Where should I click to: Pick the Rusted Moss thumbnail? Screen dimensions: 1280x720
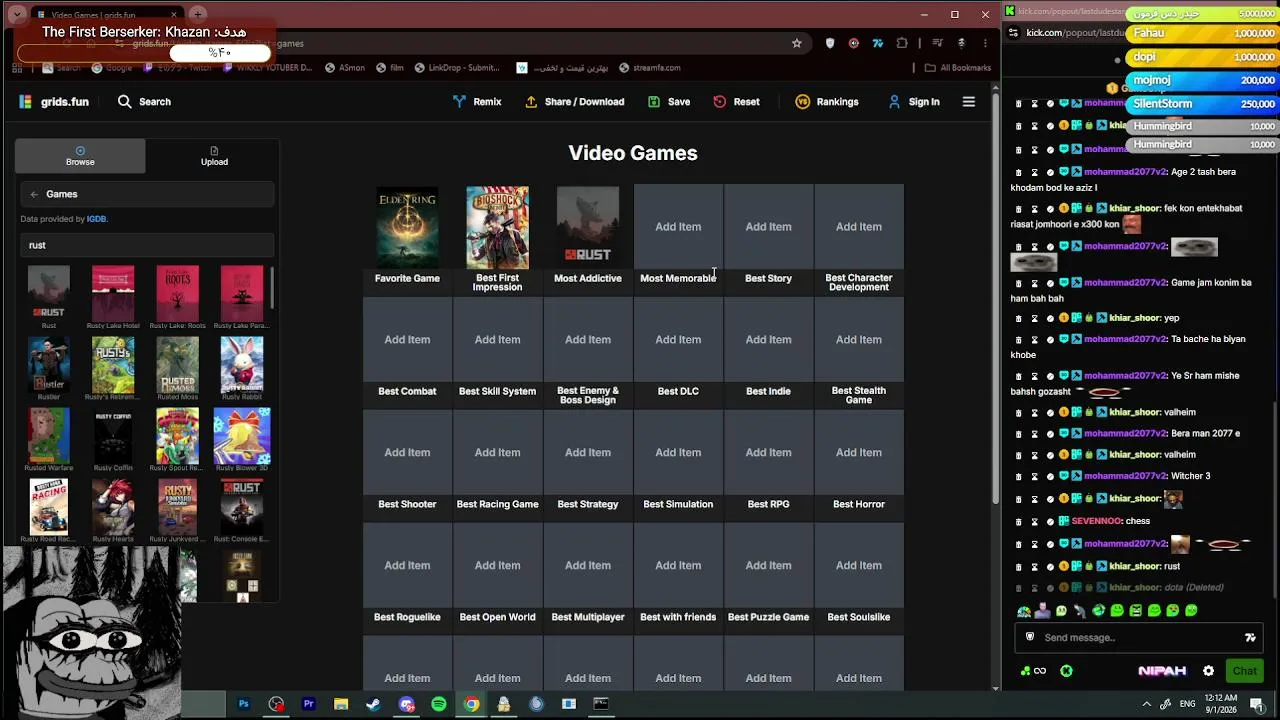[177, 365]
